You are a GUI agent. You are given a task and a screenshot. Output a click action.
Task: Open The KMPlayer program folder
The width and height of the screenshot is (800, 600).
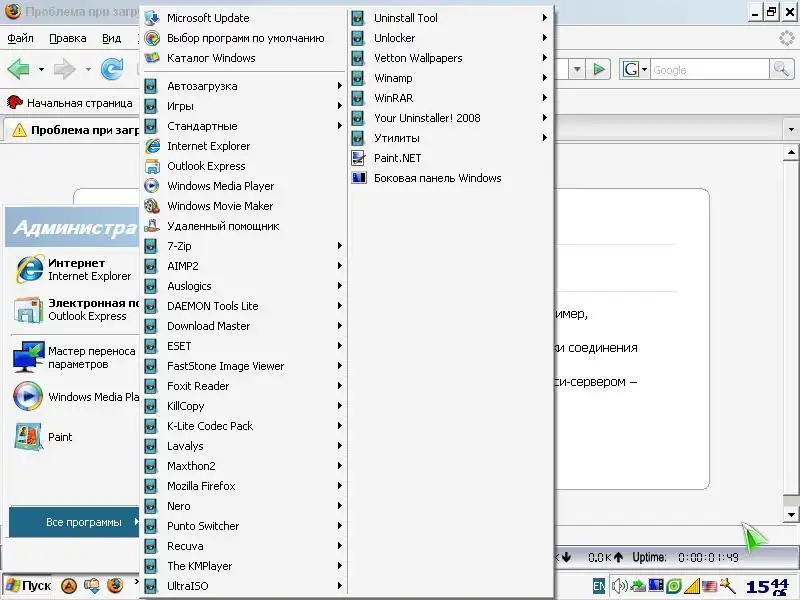click(244, 566)
